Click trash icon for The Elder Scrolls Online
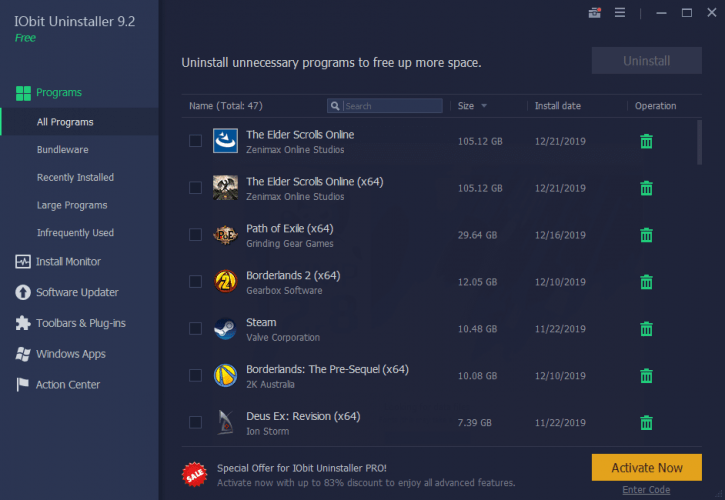The width and height of the screenshot is (725, 500). [646, 142]
